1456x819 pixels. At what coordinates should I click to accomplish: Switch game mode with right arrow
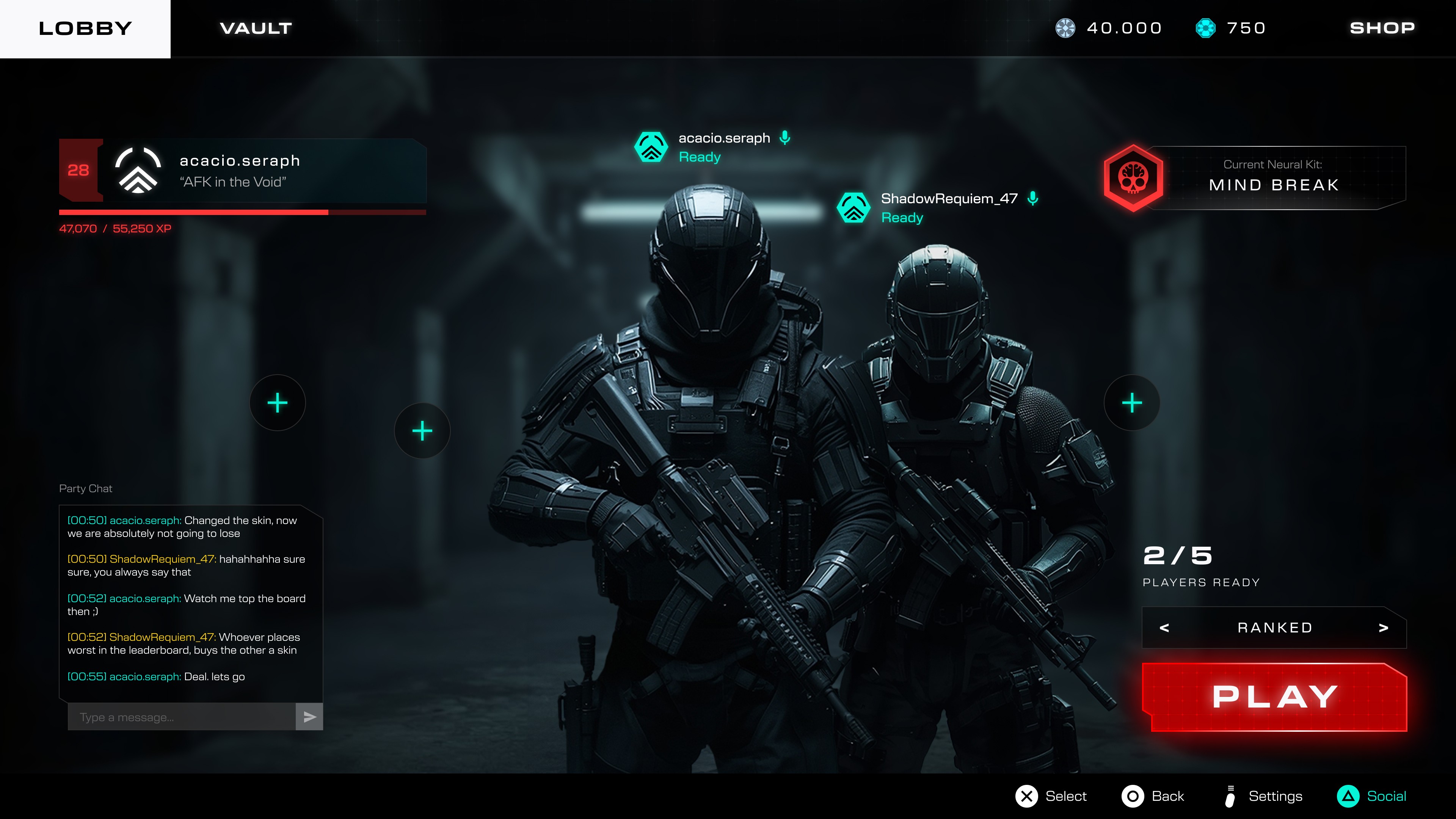tap(1383, 628)
